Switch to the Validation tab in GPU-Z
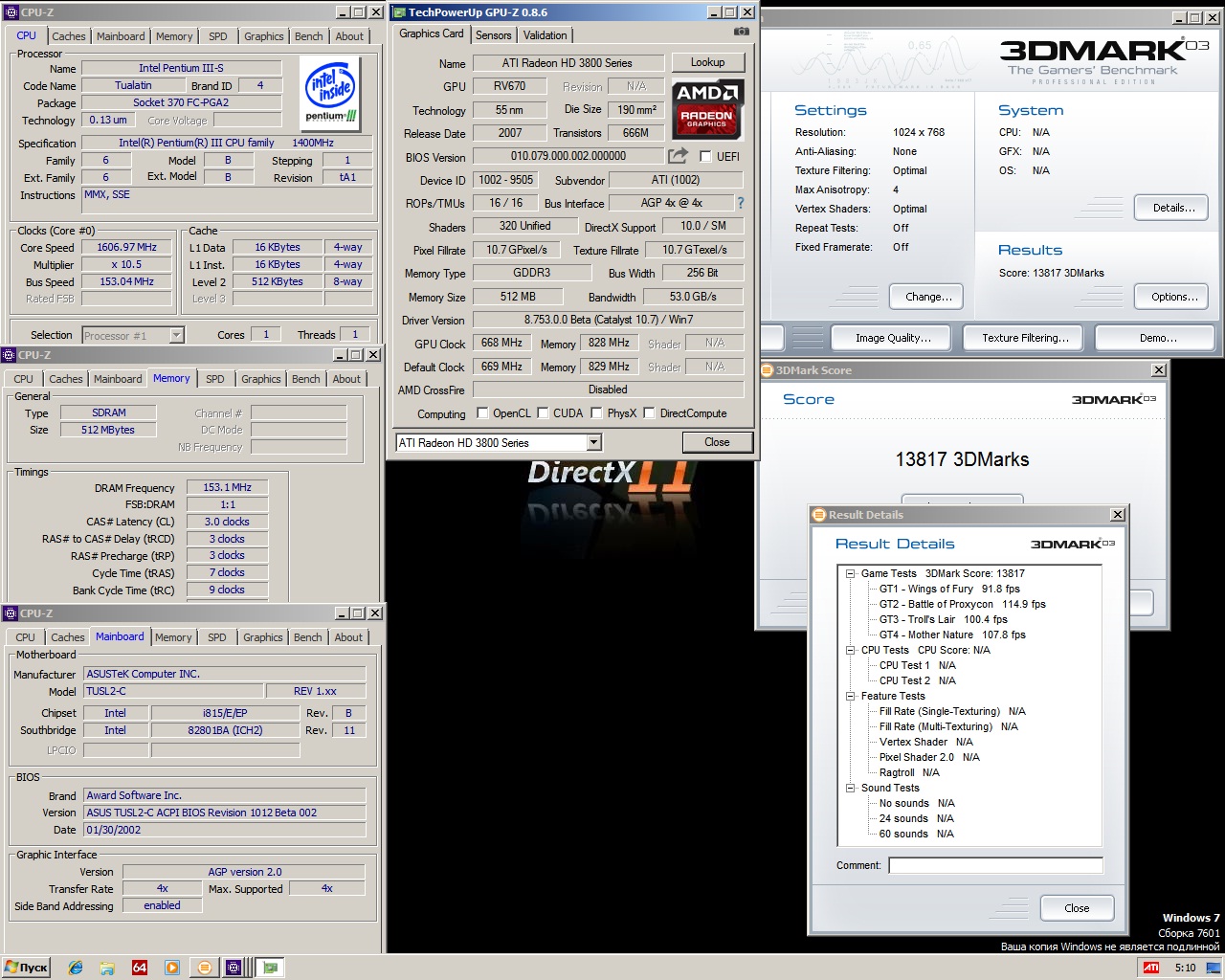Viewport: 1225px width, 980px height. pyautogui.click(x=546, y=35)
